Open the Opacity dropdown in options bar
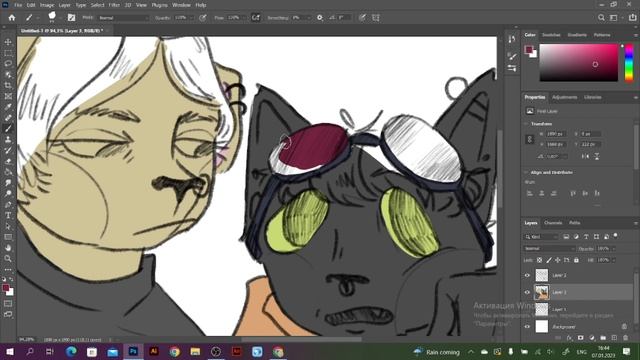 click(x=191, y=18)
